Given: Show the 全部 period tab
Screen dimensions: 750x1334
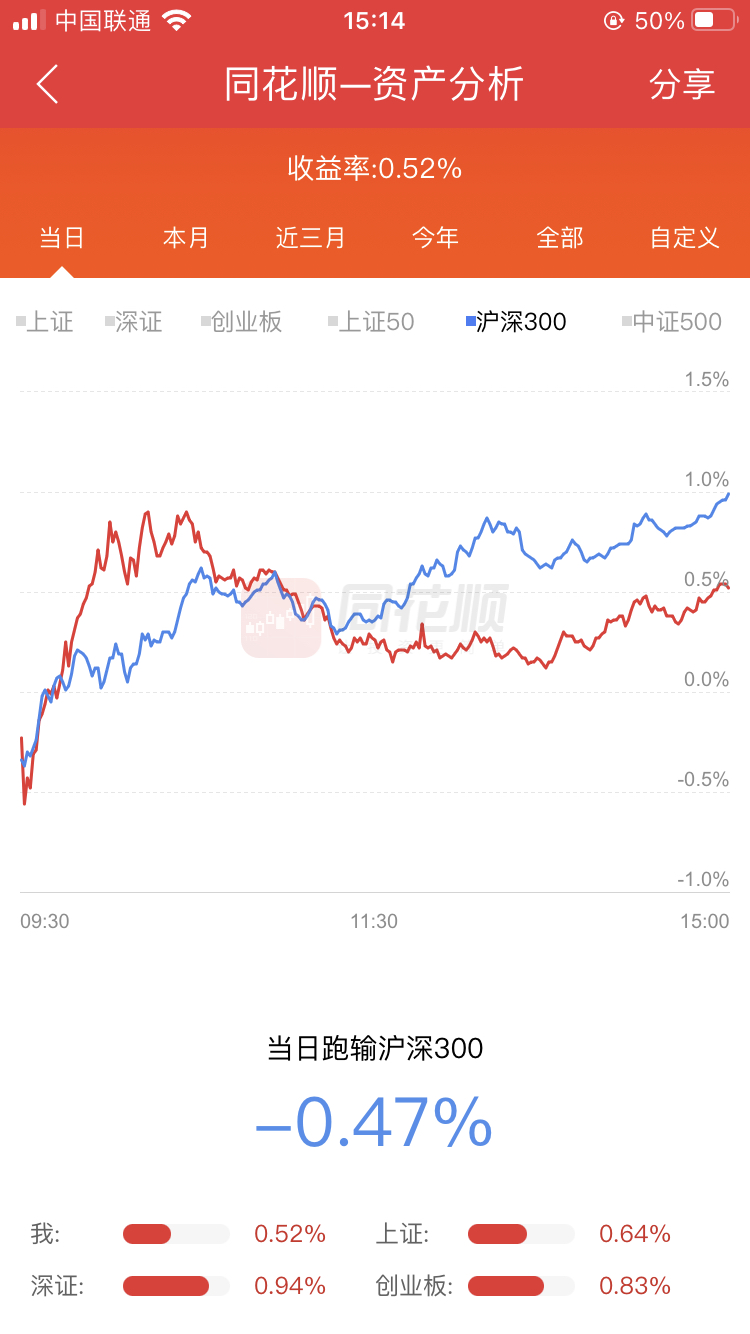Looking at the screenshot, I should tap(560, 238).
